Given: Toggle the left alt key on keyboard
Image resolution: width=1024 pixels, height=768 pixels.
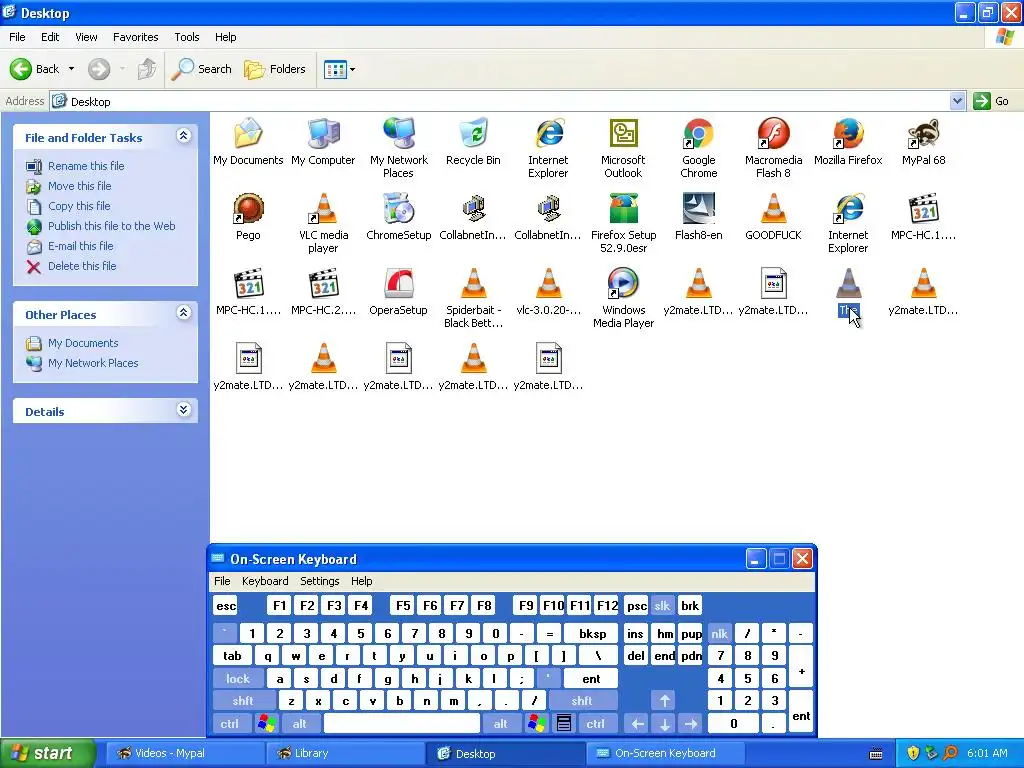Looking at the screenshot, I should (300, 724).
